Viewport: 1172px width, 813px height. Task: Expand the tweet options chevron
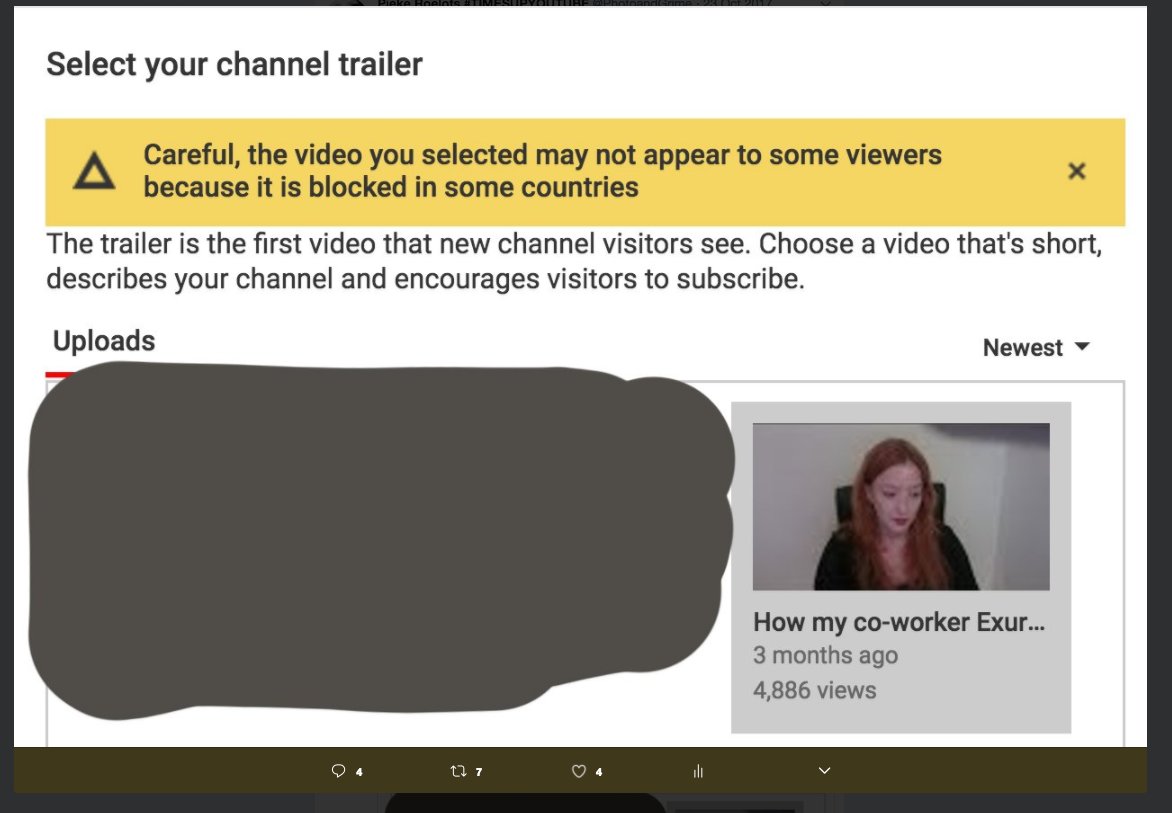pyautogui.click(x=824, y=770)
